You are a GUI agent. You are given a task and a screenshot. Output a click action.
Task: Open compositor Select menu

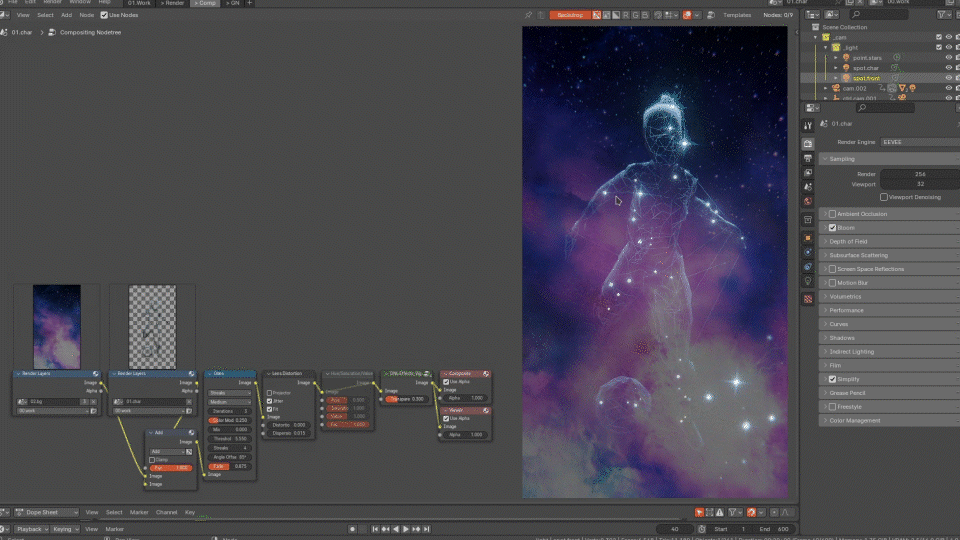45,15
